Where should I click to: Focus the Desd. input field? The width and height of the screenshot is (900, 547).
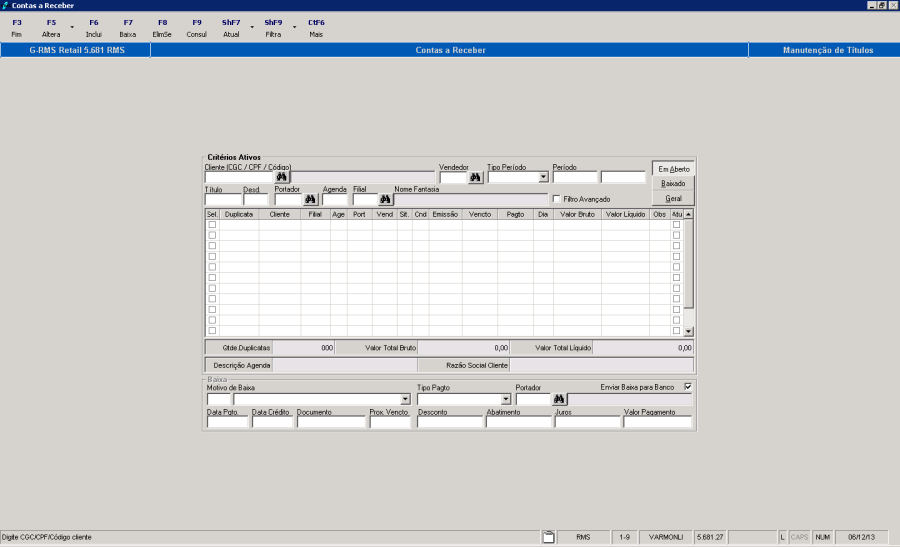click(x=255, y=200)
